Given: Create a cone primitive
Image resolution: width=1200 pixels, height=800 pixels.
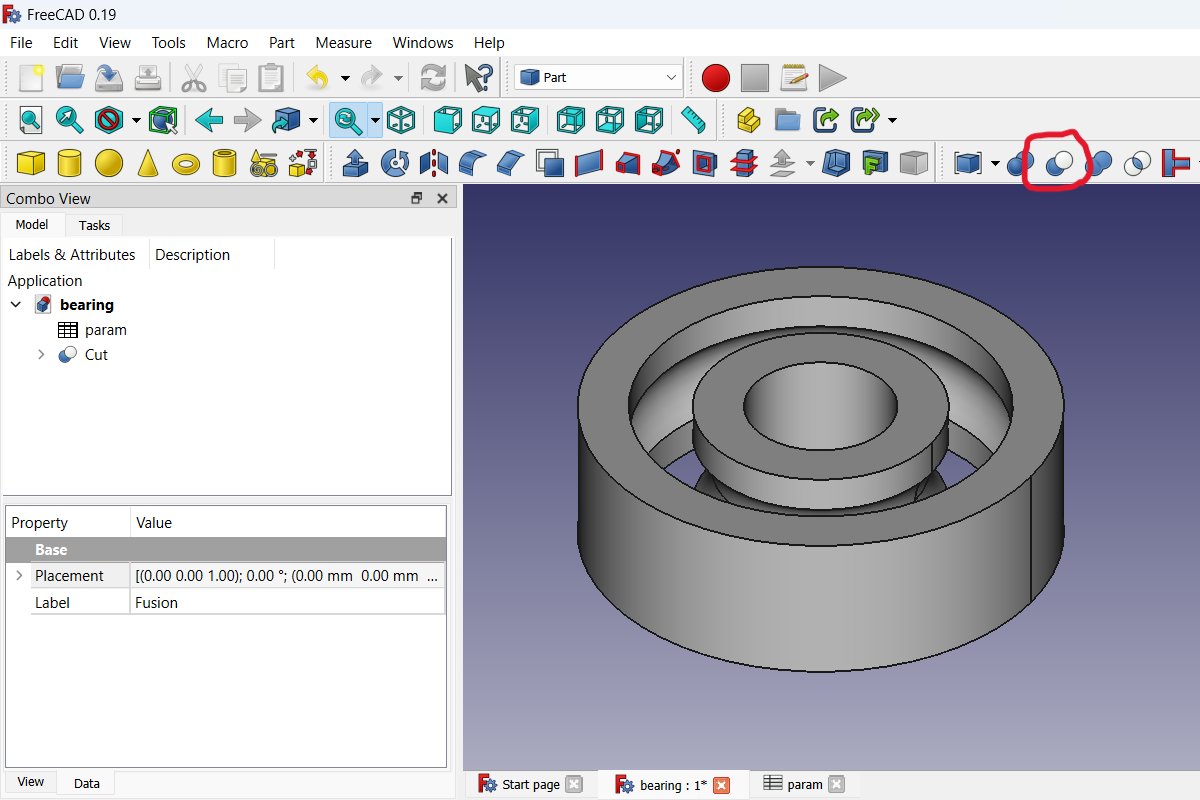Looking at the screenshot, I should click(x=147, y=162).
